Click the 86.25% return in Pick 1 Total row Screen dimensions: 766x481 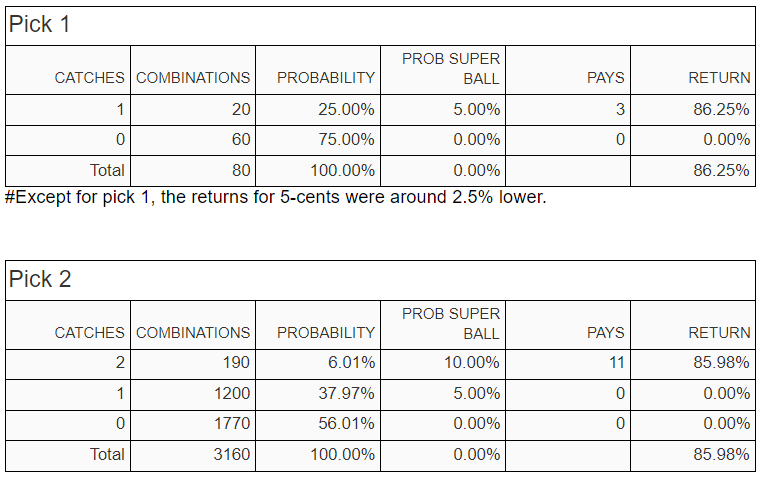tap(693, 171)
